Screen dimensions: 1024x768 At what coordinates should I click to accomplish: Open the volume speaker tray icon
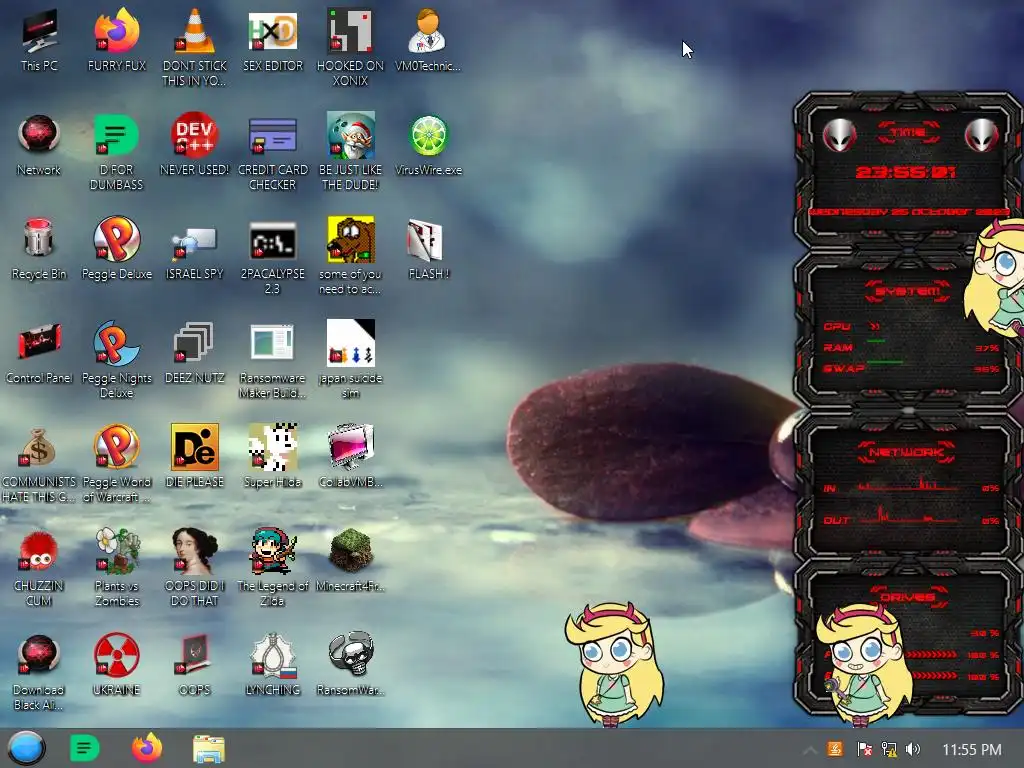(913, 749)
